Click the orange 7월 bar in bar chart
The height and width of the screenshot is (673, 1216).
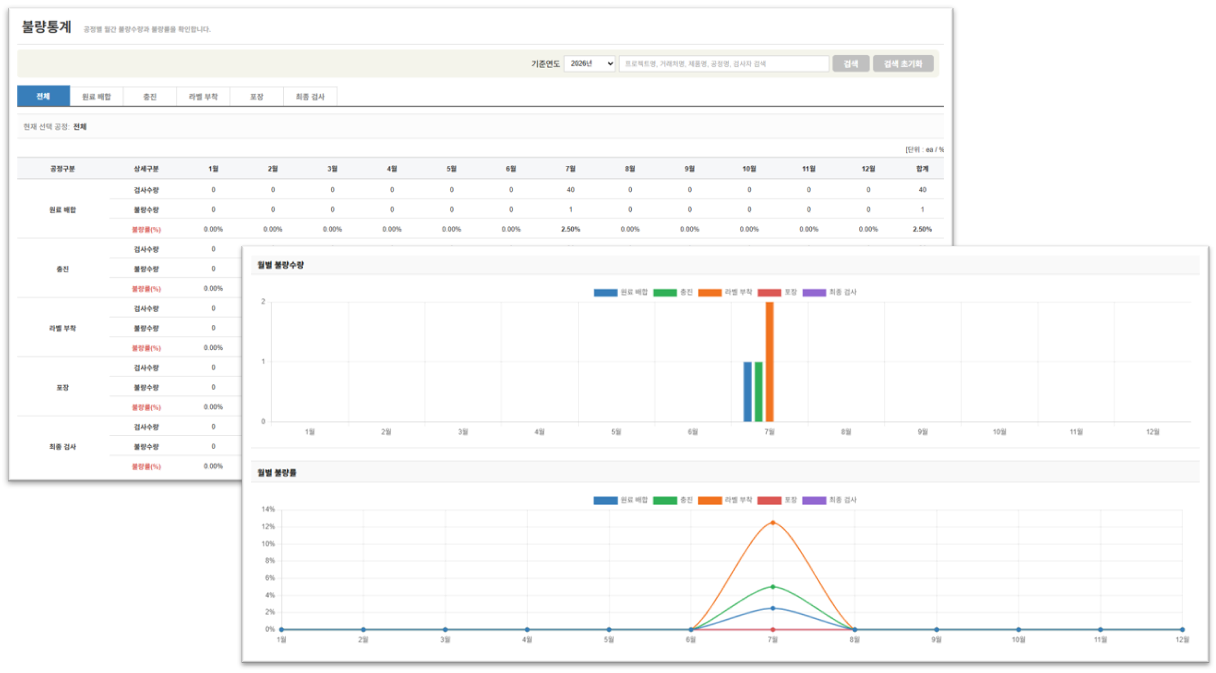pos(770,361)
